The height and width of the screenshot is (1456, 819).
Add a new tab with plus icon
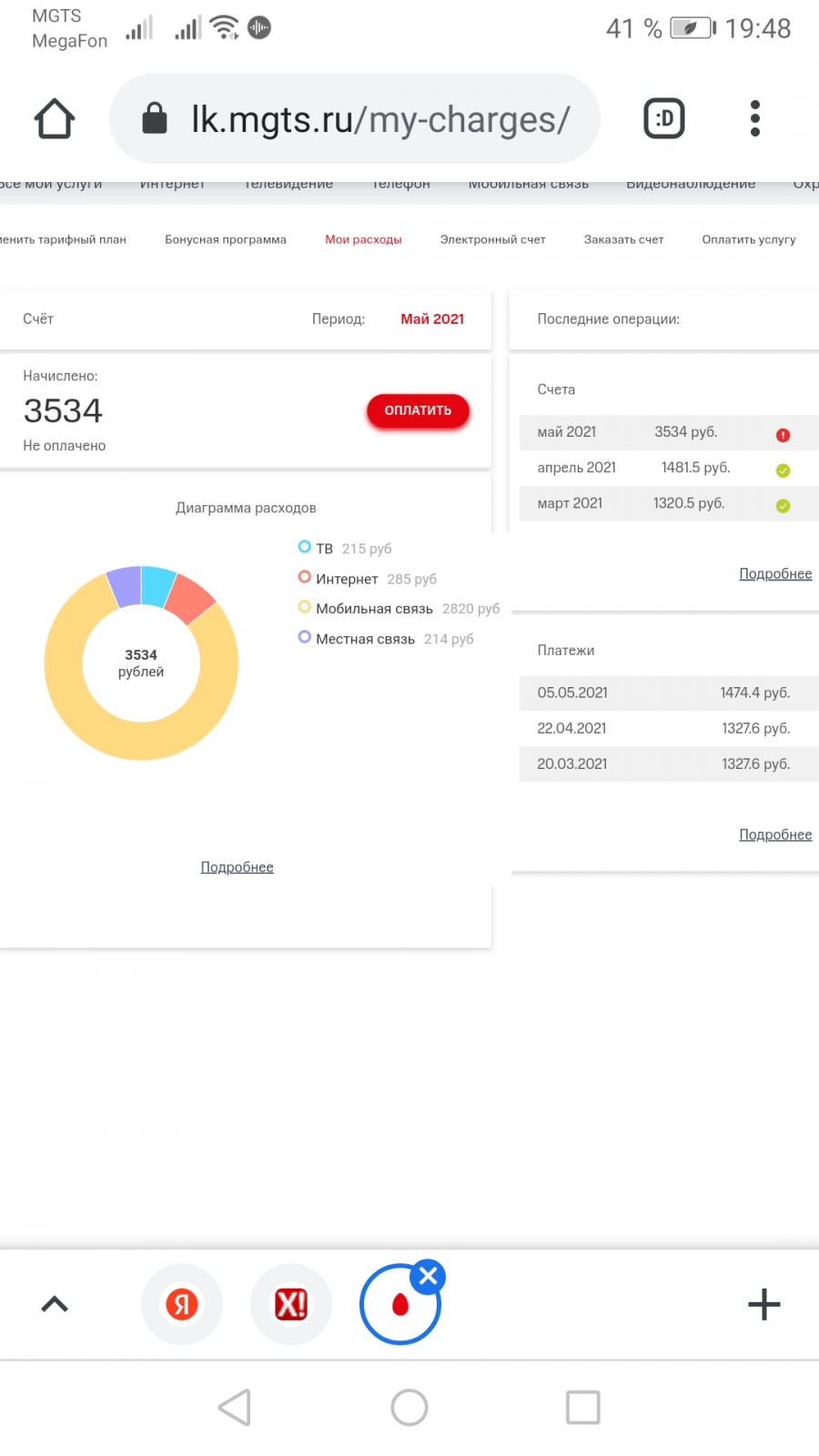point(764,1304)
